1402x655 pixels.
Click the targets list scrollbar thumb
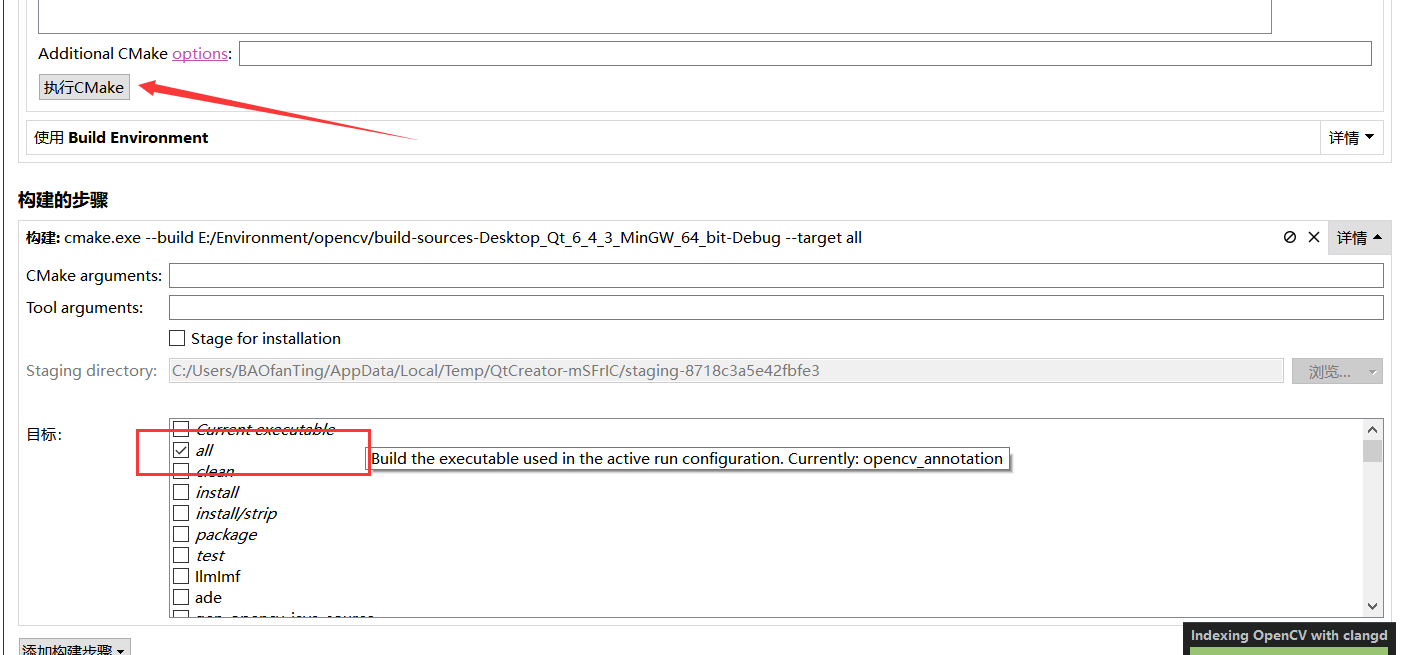click(1372, 451)
